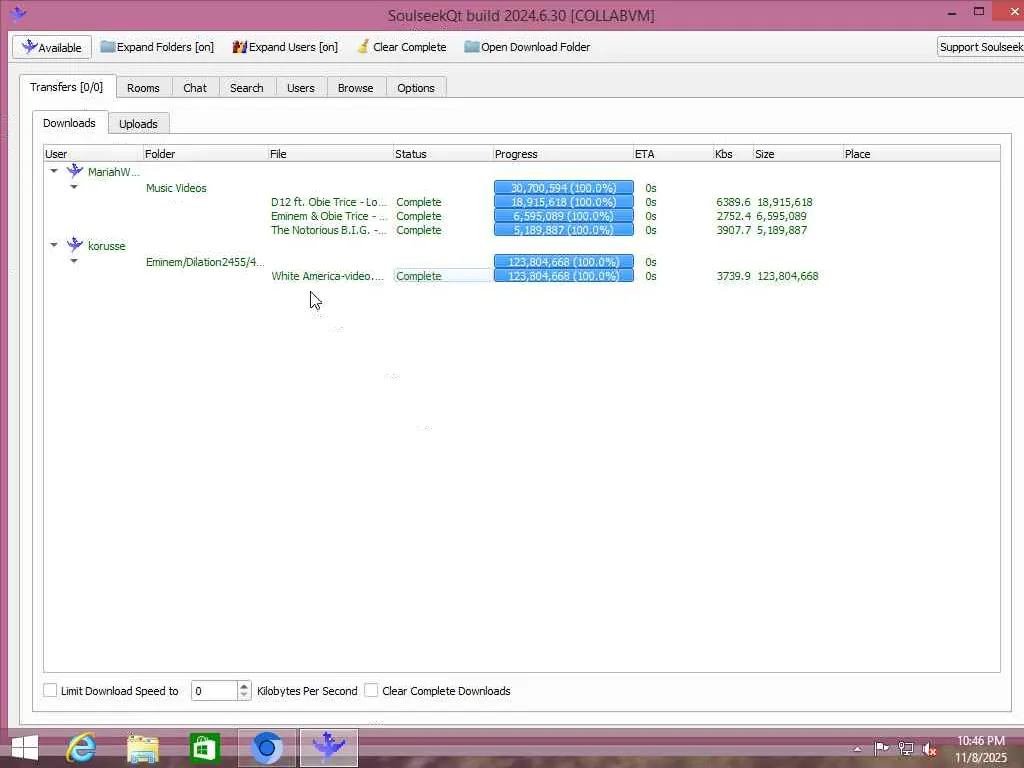Click D12 ft. Obie Trice progress bar
The height and width of the screenshot is (768, 1024).
click(x=564, y=202)
